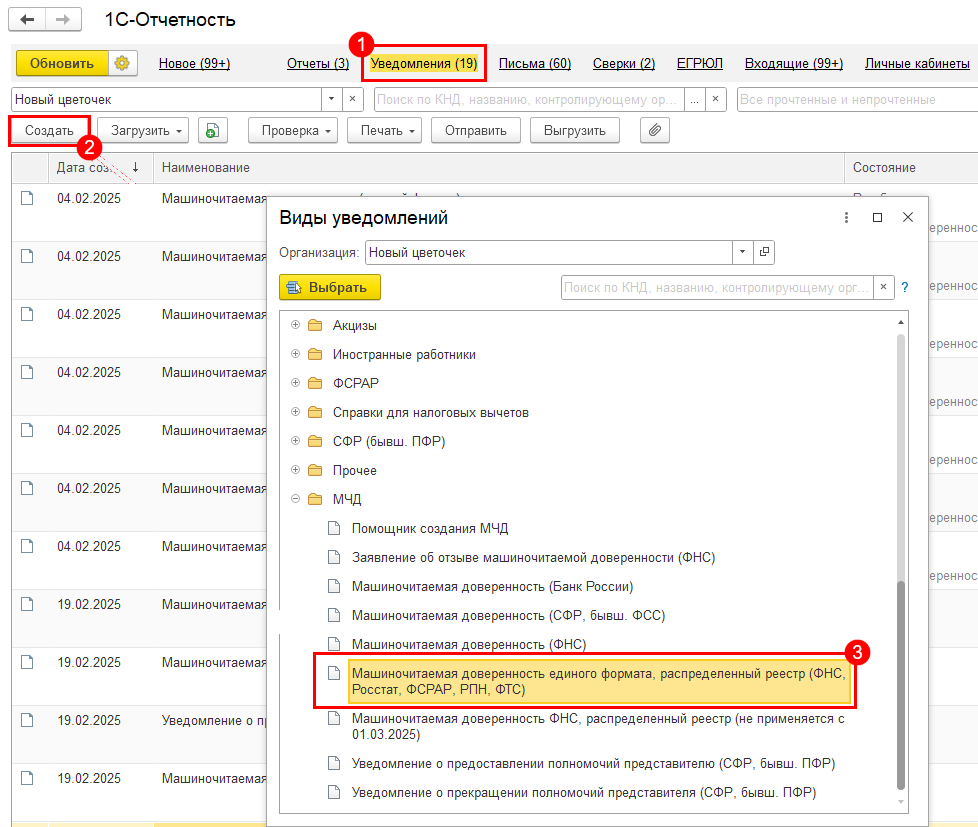Image resolution: width=978 pixels, height=827 pixels.
Task: Click Все прочтенные и непрочтенные filter field
Action: (857, 99)
